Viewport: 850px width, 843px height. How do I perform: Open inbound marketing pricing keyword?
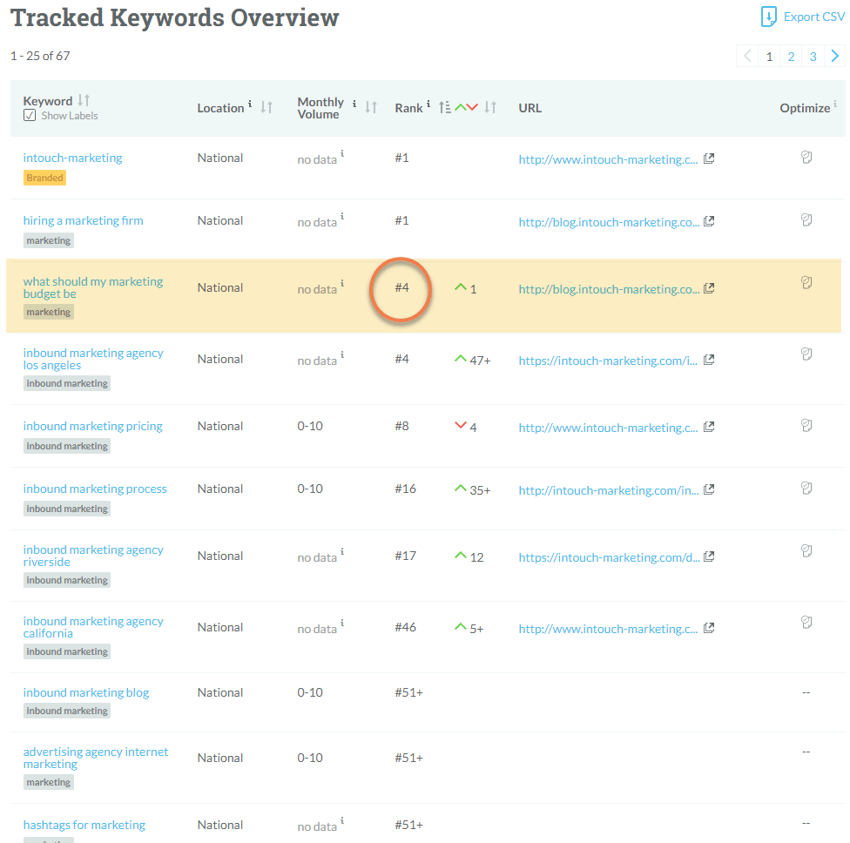click(93, 426)
